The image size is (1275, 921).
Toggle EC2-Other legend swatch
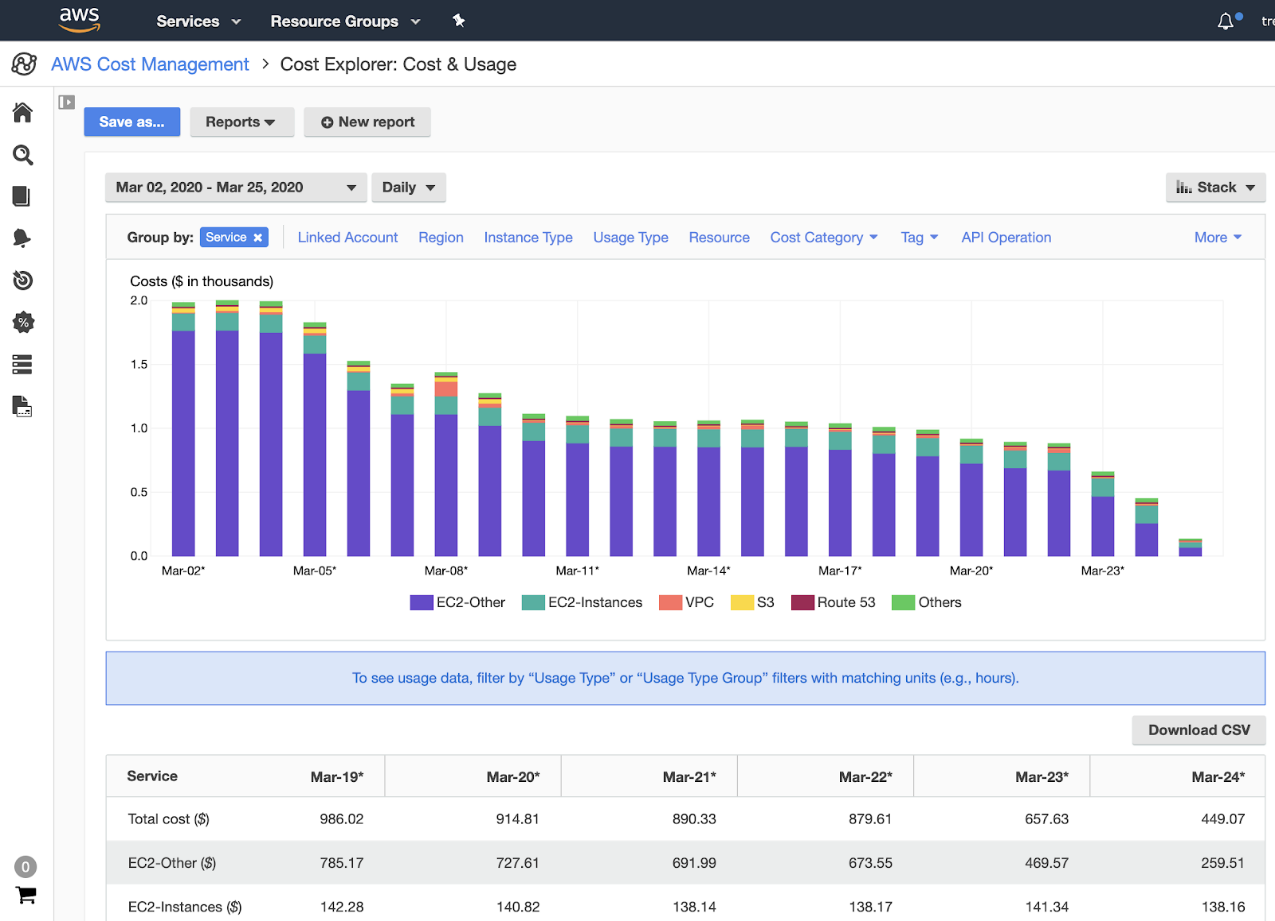coord(420,602)
